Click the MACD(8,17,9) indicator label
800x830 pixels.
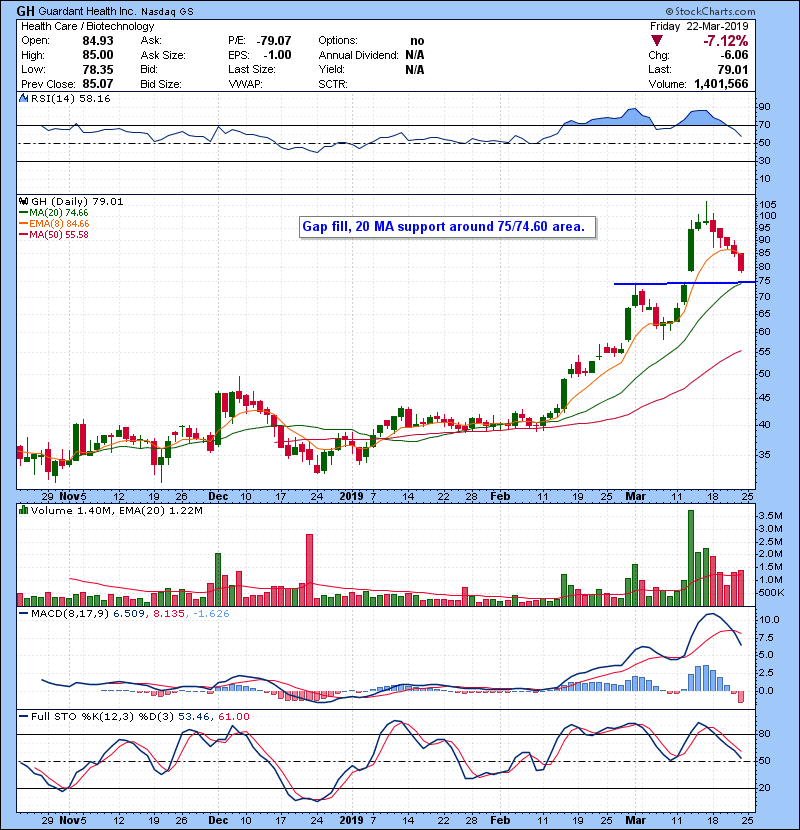tap(70, 614)
